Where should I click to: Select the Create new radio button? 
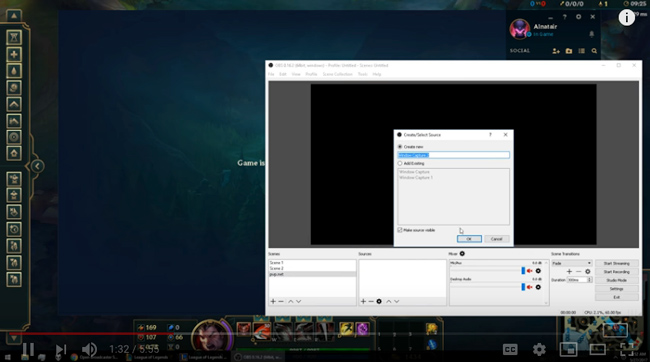tap(400, 147)
